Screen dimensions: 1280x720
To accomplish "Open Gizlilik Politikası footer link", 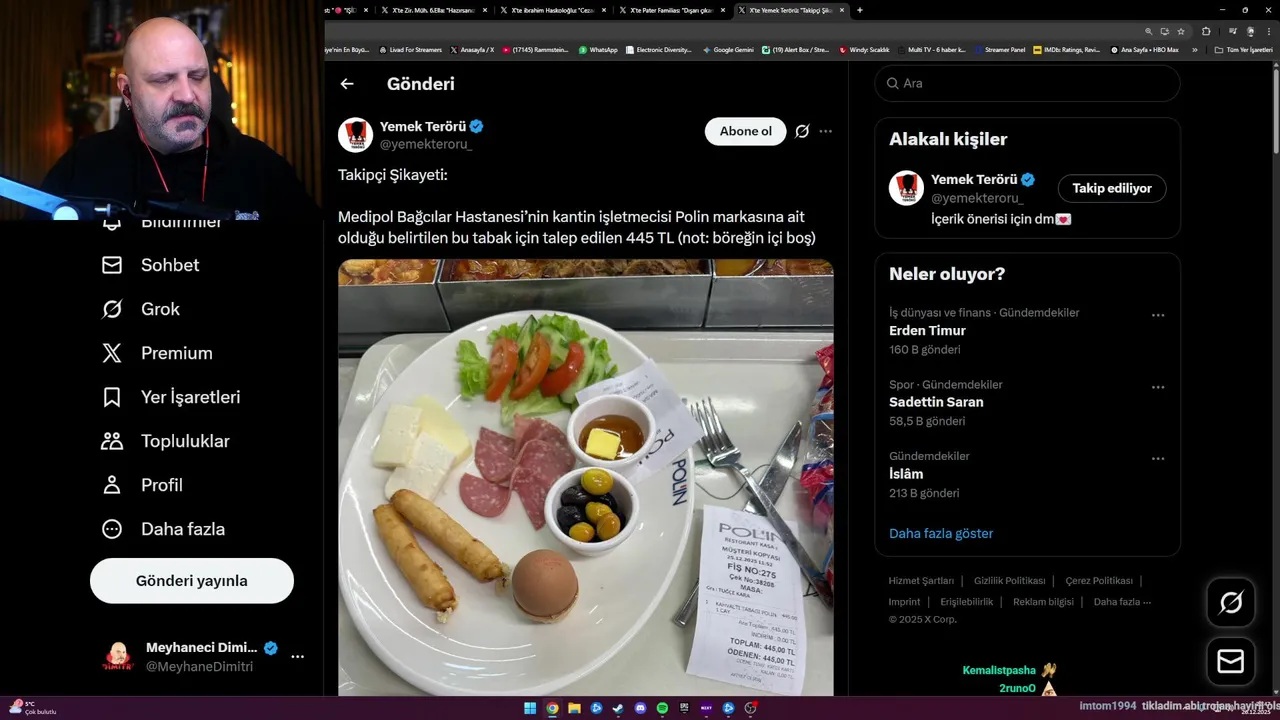I will [1009, 581].
